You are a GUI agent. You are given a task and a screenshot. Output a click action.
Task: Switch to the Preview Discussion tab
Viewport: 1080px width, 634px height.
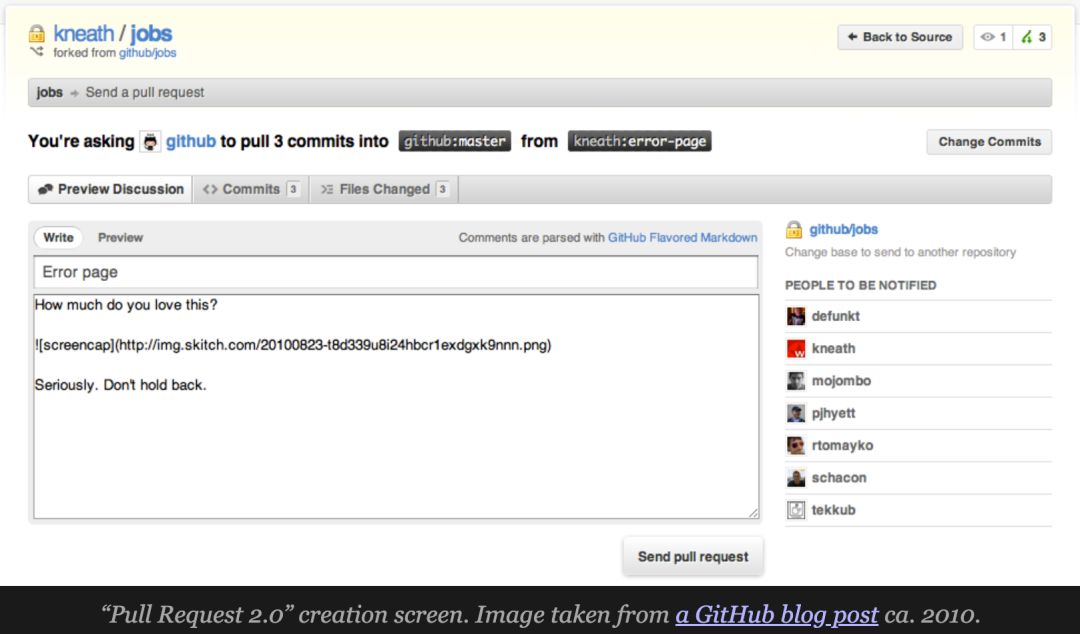click(x=110, y=190)
